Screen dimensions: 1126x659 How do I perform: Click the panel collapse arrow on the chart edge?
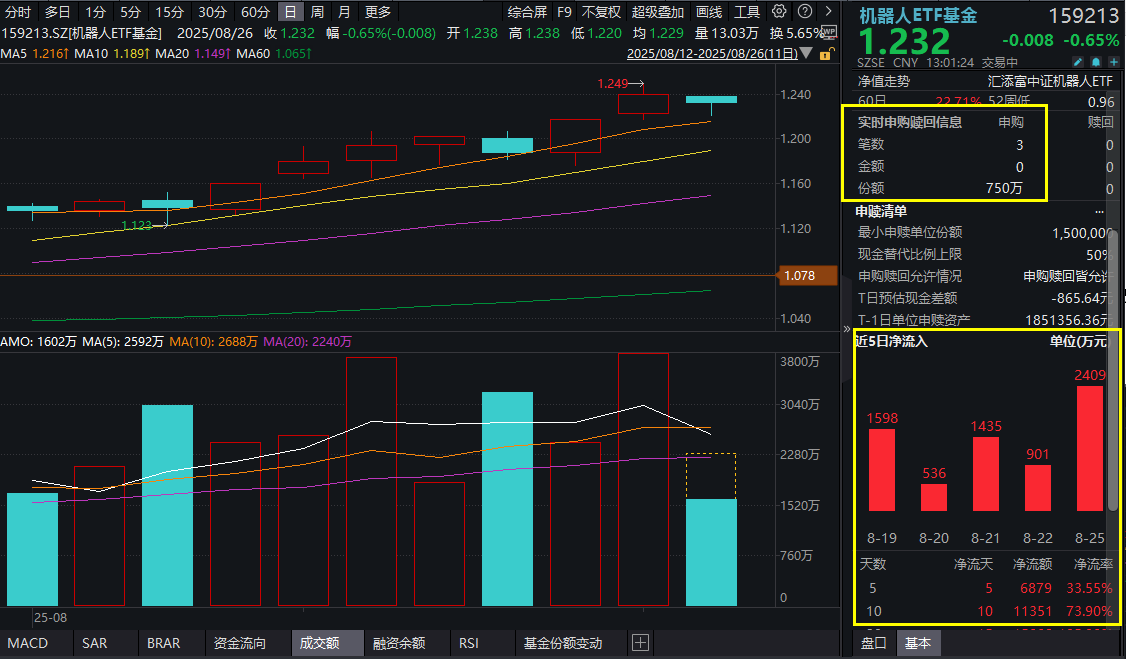[x=847, y=328]
